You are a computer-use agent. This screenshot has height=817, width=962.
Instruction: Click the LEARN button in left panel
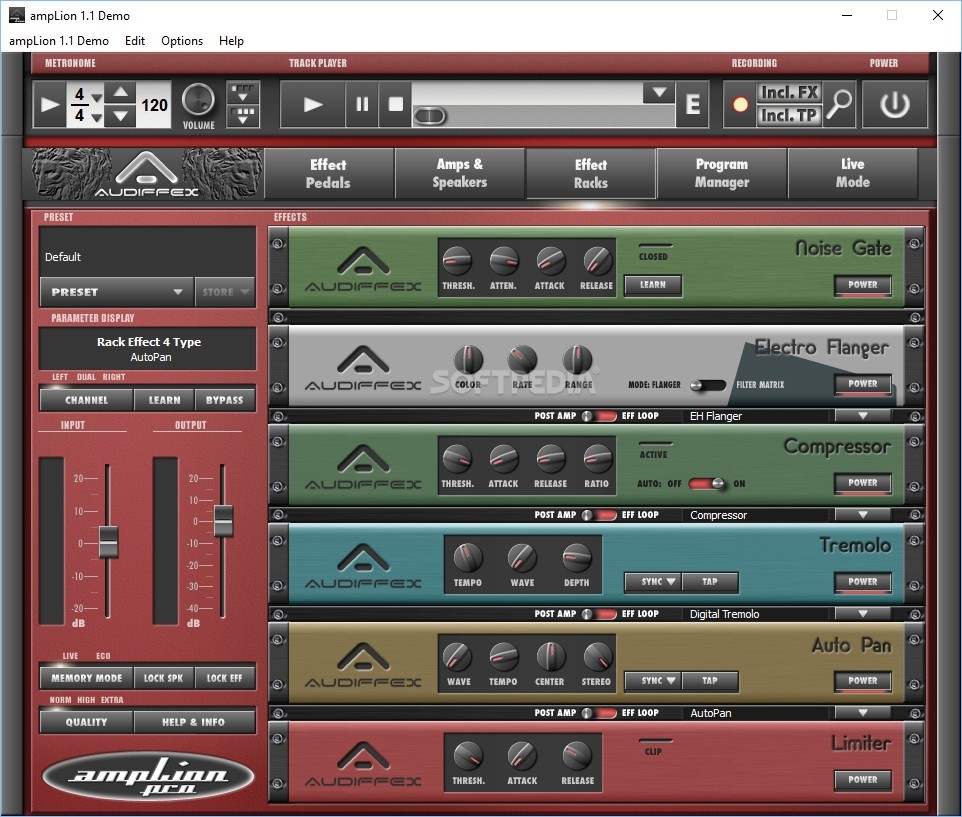[x=164, y=400]
